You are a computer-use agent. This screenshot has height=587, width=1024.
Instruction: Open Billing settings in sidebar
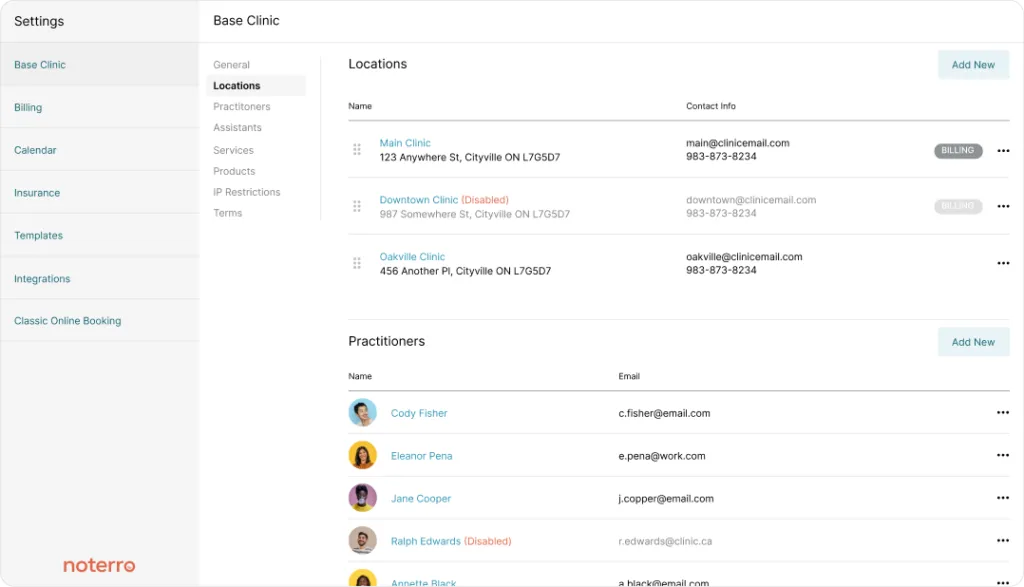click(x=28, y=108)
